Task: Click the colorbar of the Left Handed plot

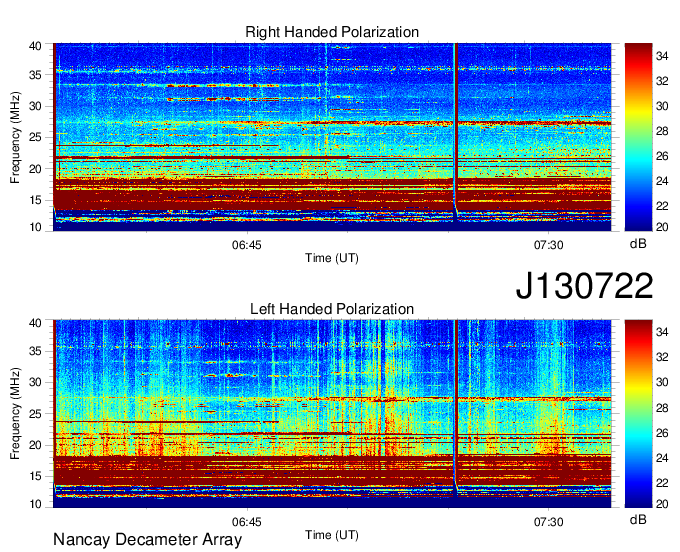Action: [638, 414]
